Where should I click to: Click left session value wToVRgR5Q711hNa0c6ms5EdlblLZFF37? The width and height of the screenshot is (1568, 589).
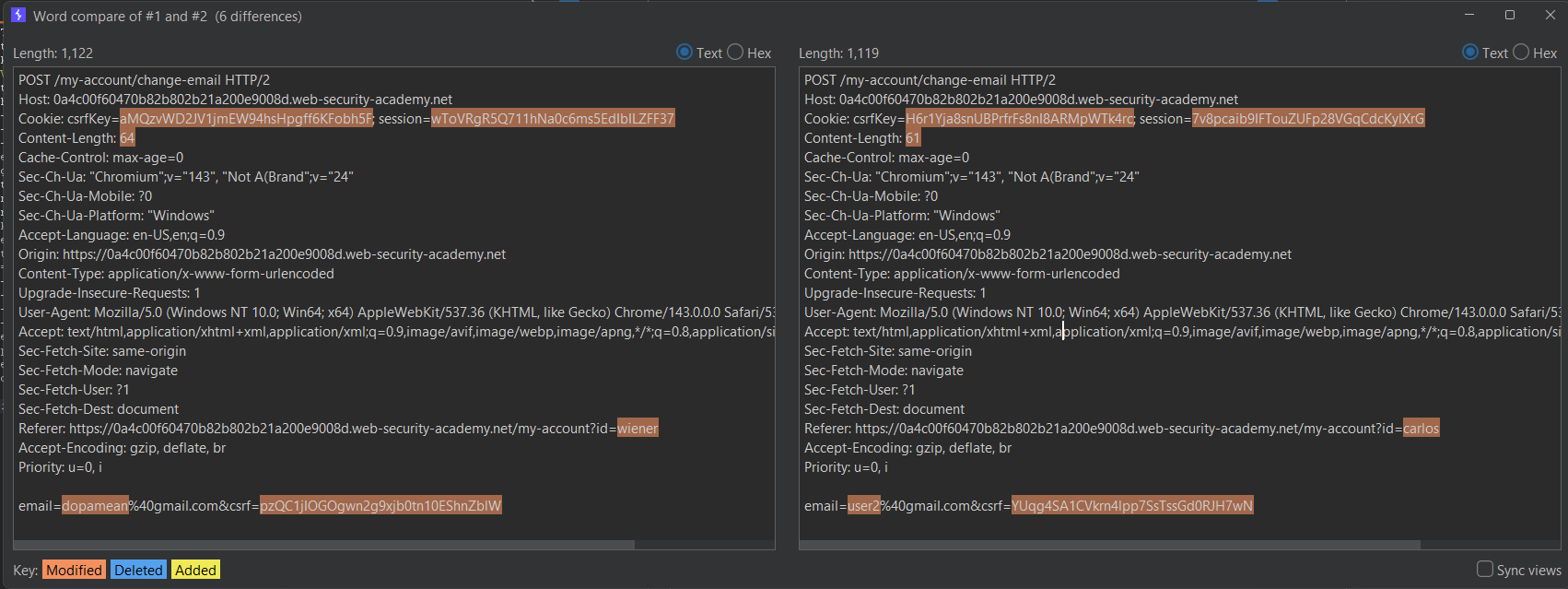(553, 119)
